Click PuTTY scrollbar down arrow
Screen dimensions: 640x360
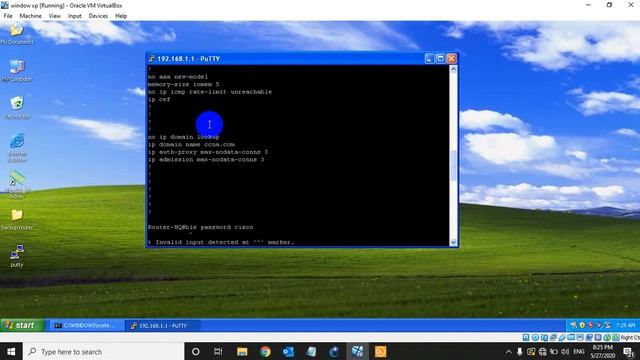[x=453, y=242]
